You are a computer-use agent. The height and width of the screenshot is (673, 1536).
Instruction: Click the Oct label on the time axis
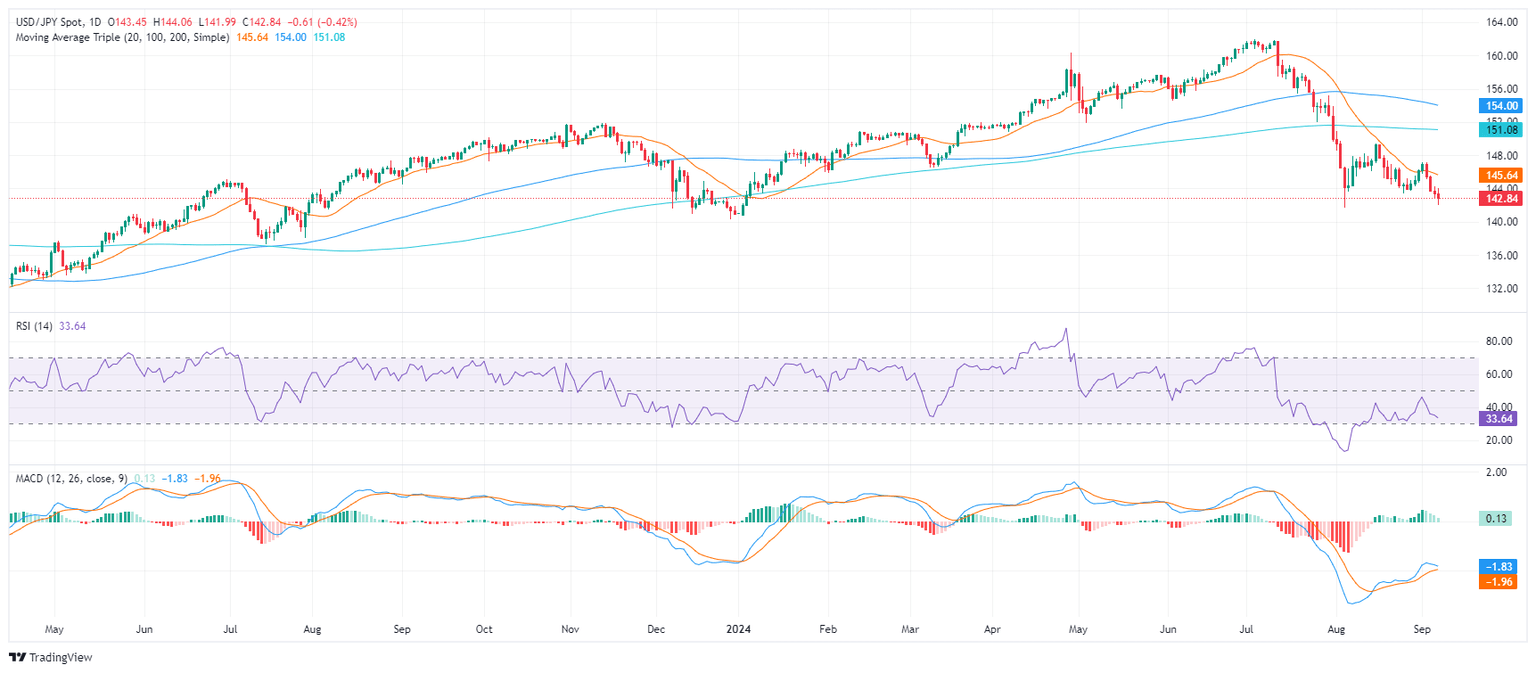click(x=484, y=631)
